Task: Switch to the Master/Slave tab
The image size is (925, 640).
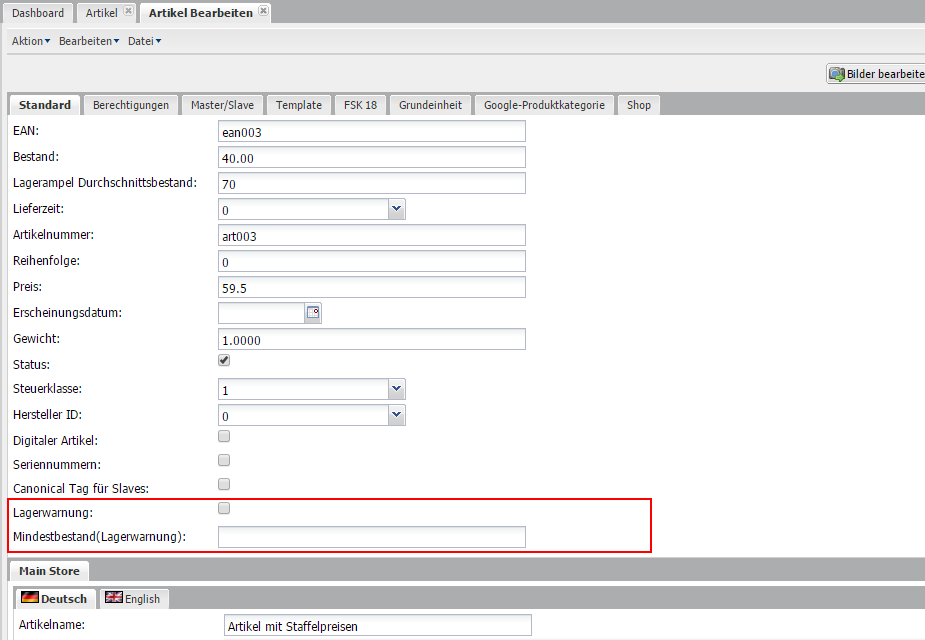Action: [222, 105]
